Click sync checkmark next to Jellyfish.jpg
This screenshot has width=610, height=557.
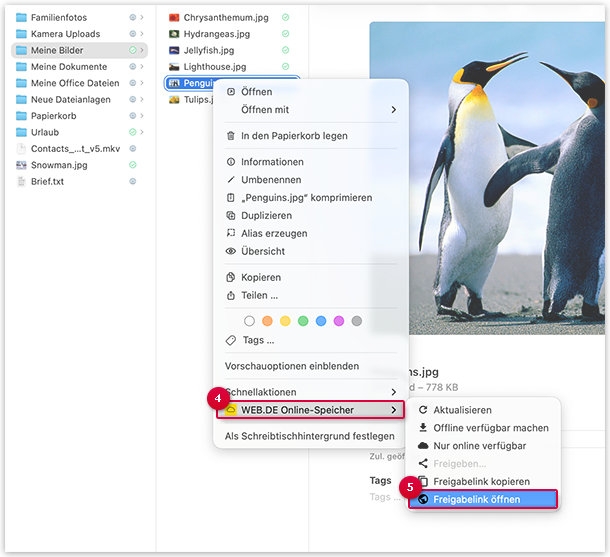tap(286, 50)
